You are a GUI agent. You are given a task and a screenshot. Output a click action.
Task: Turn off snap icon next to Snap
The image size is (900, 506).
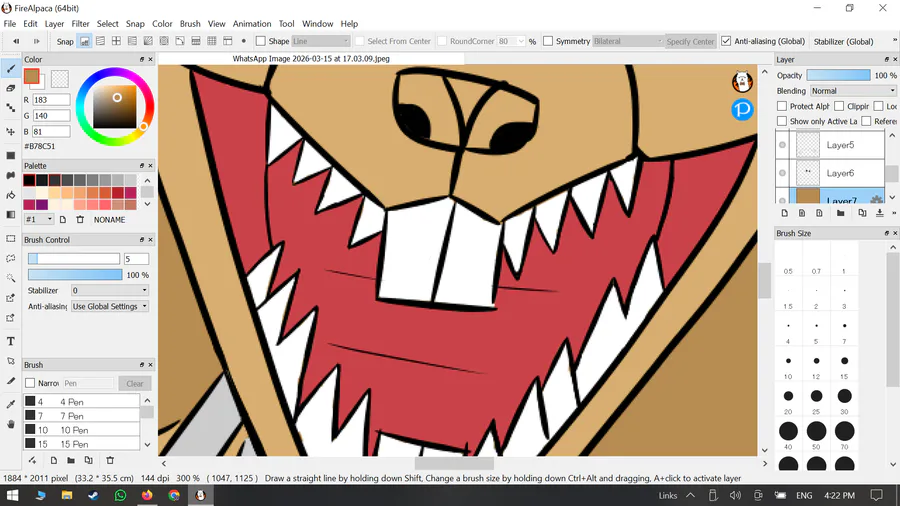coord(84,41)
